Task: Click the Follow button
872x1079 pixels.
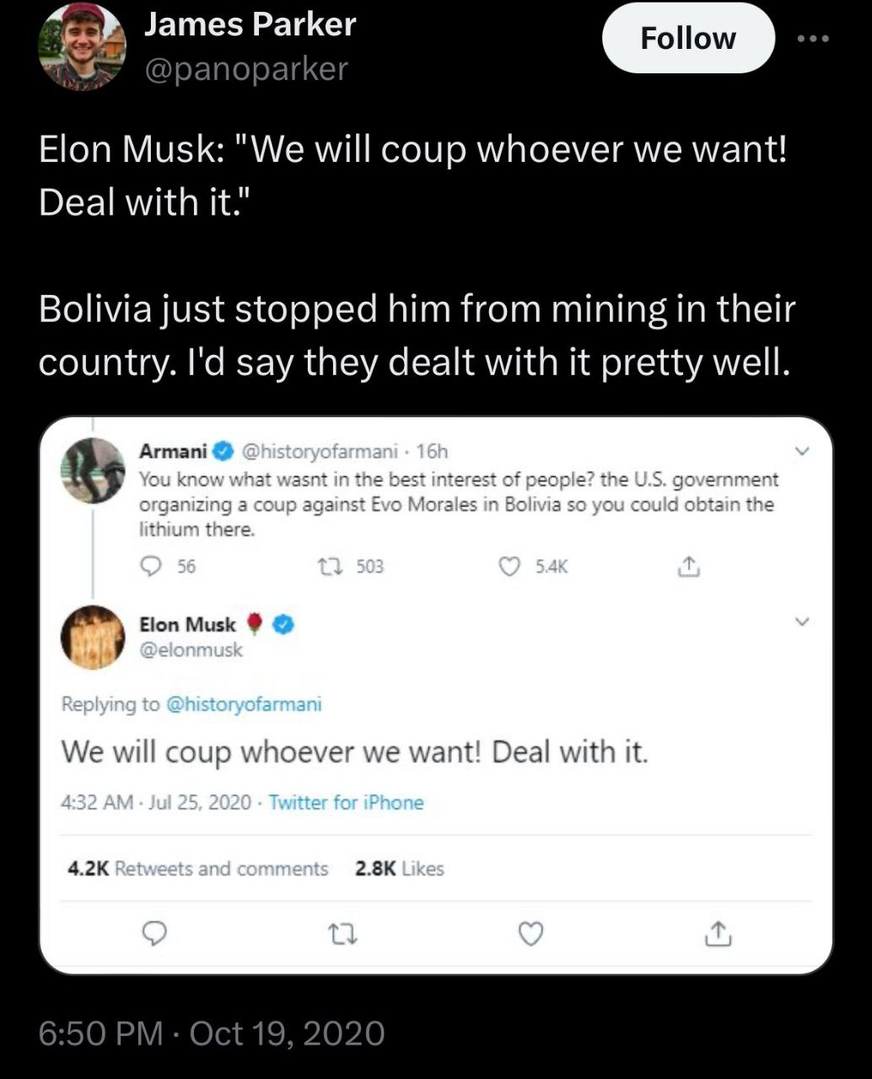Action: click(688, 38)
